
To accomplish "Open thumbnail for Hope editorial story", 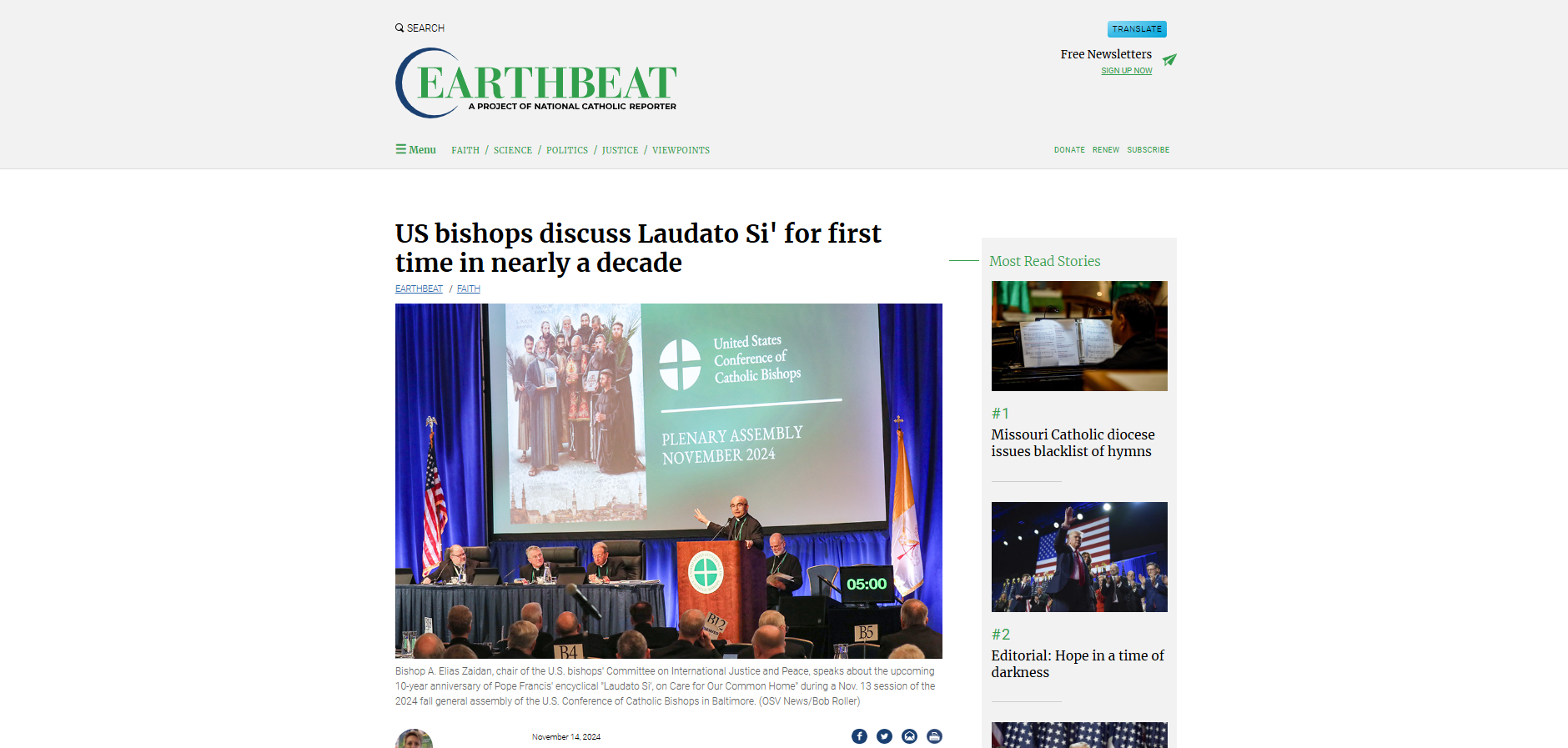I will [1079, 557].
